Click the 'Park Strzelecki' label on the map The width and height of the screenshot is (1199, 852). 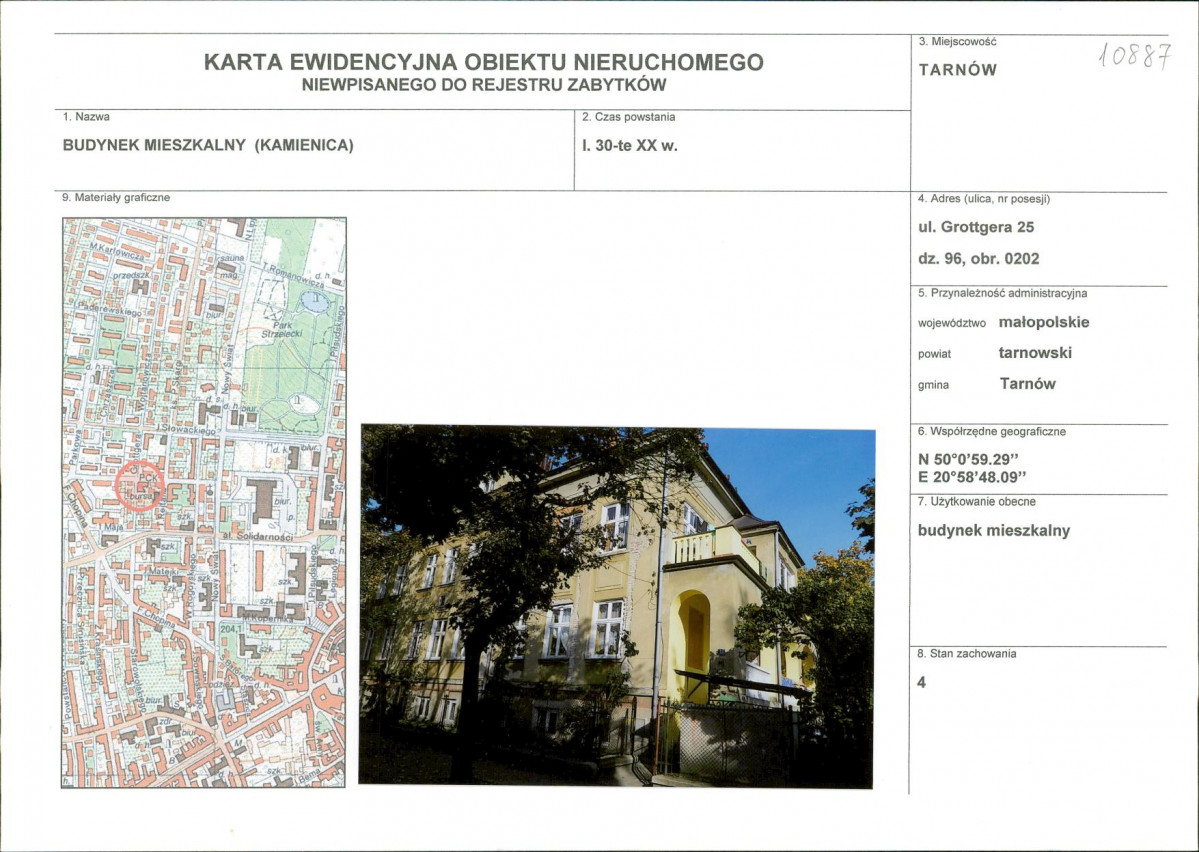click(x=282, y=330)
